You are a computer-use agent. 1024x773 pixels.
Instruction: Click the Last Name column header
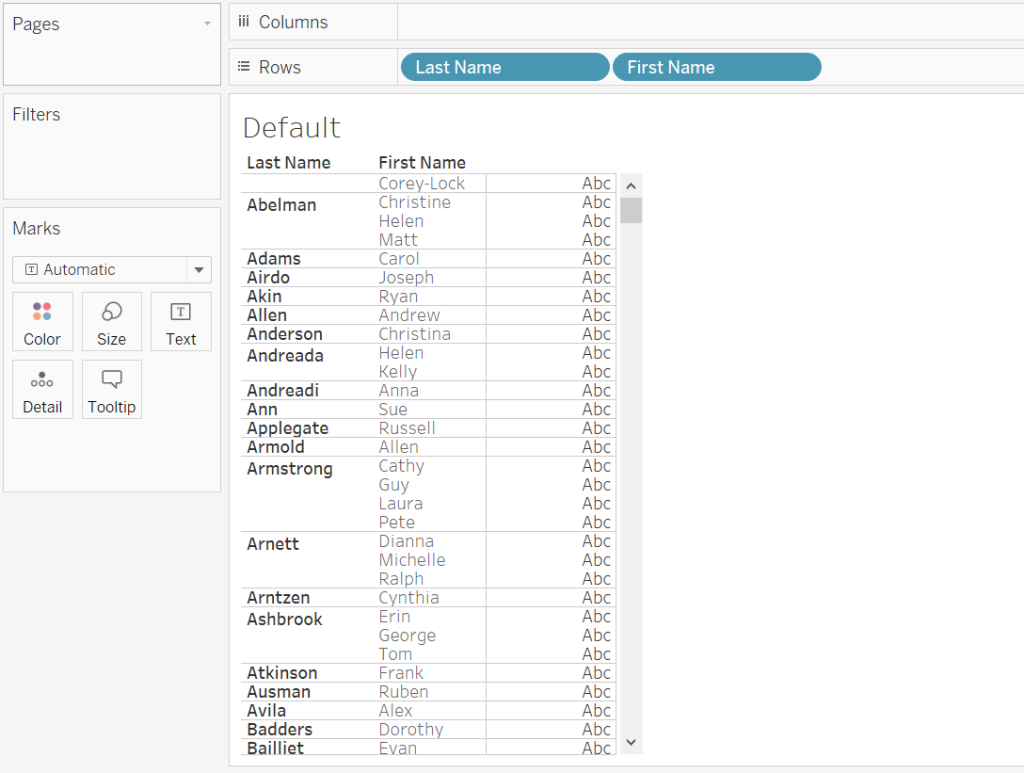288,162
